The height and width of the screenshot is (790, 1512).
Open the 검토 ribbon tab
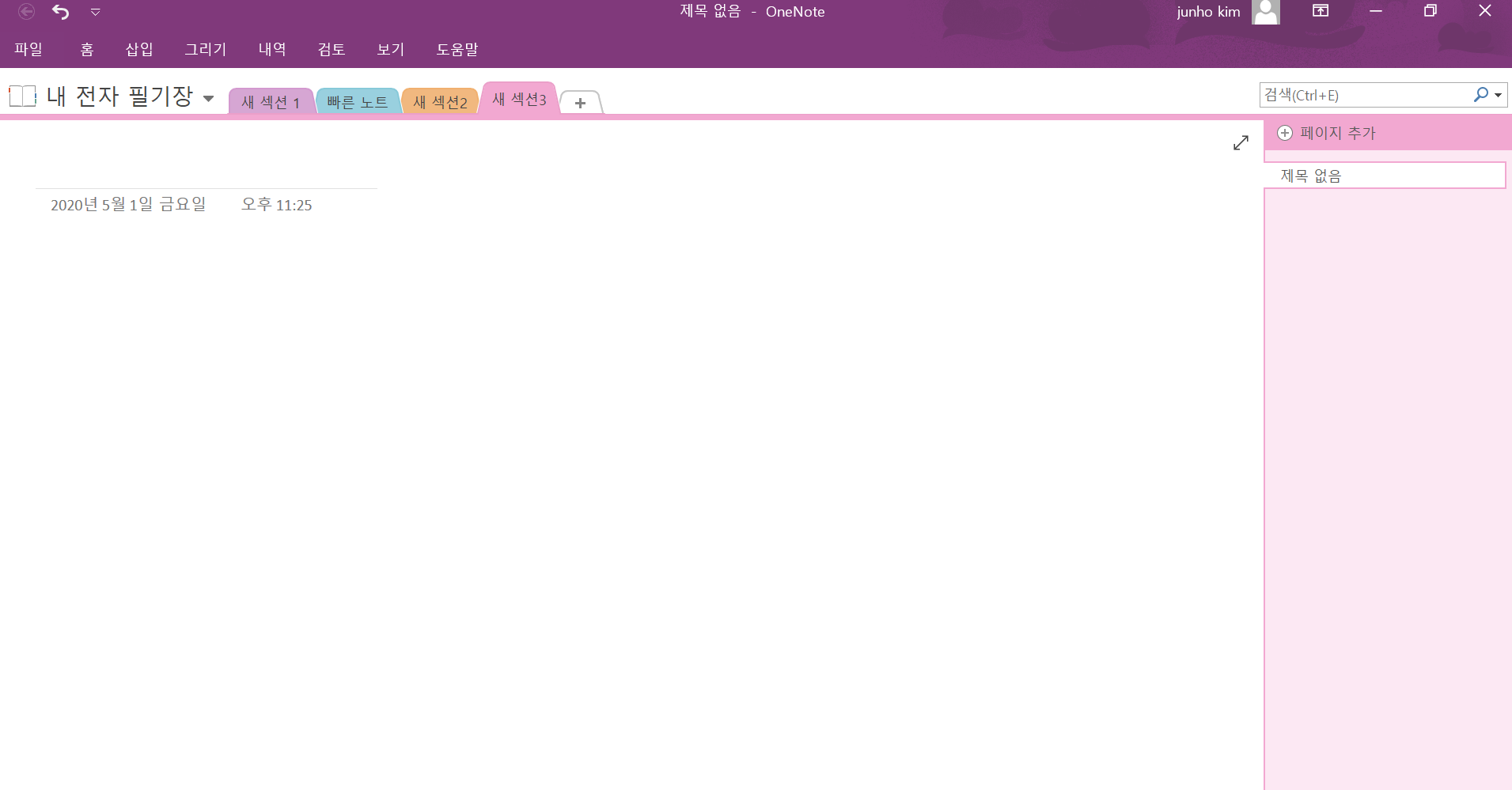332,49
